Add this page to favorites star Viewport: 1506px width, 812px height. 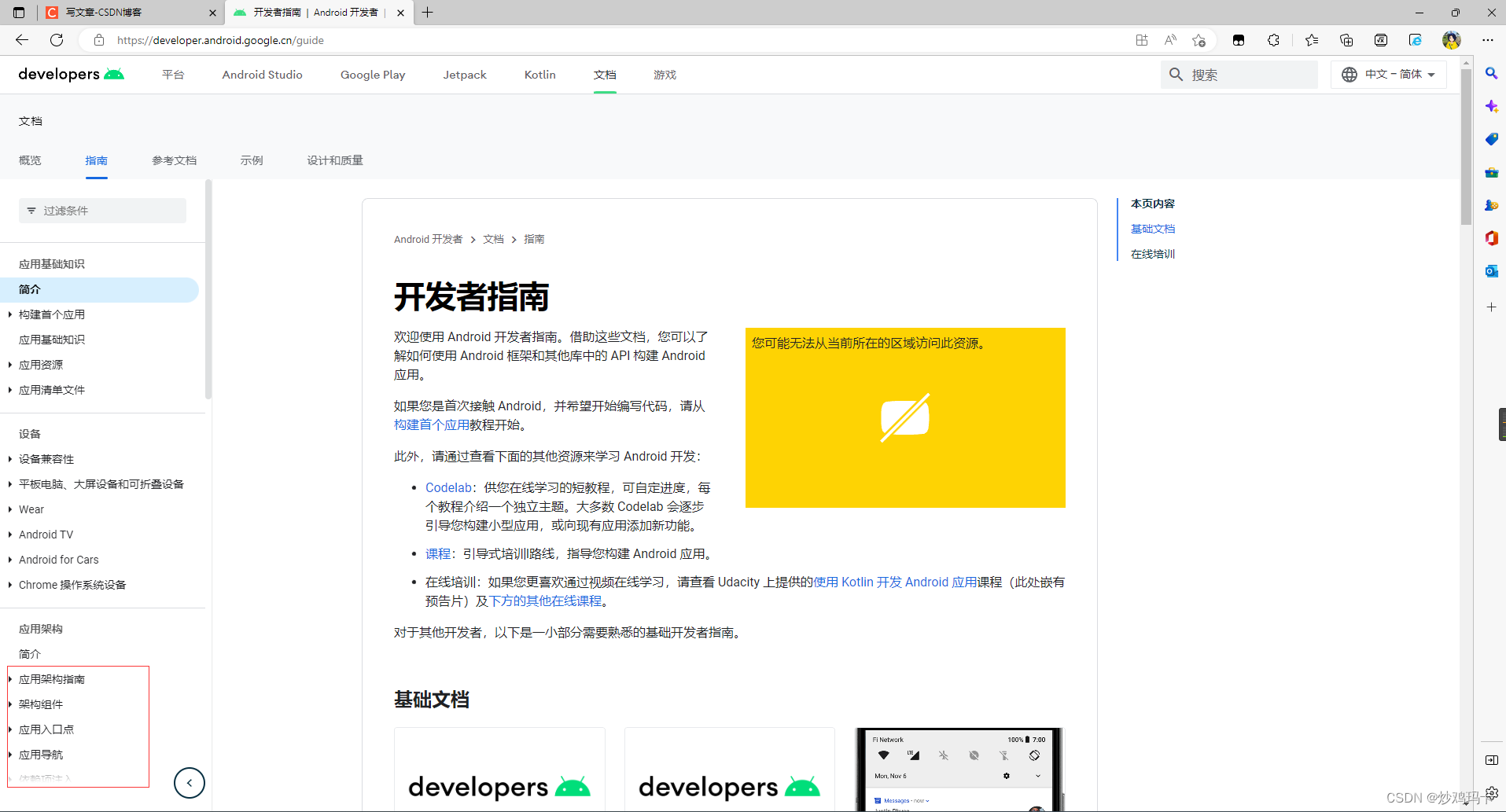(1199, 40)
